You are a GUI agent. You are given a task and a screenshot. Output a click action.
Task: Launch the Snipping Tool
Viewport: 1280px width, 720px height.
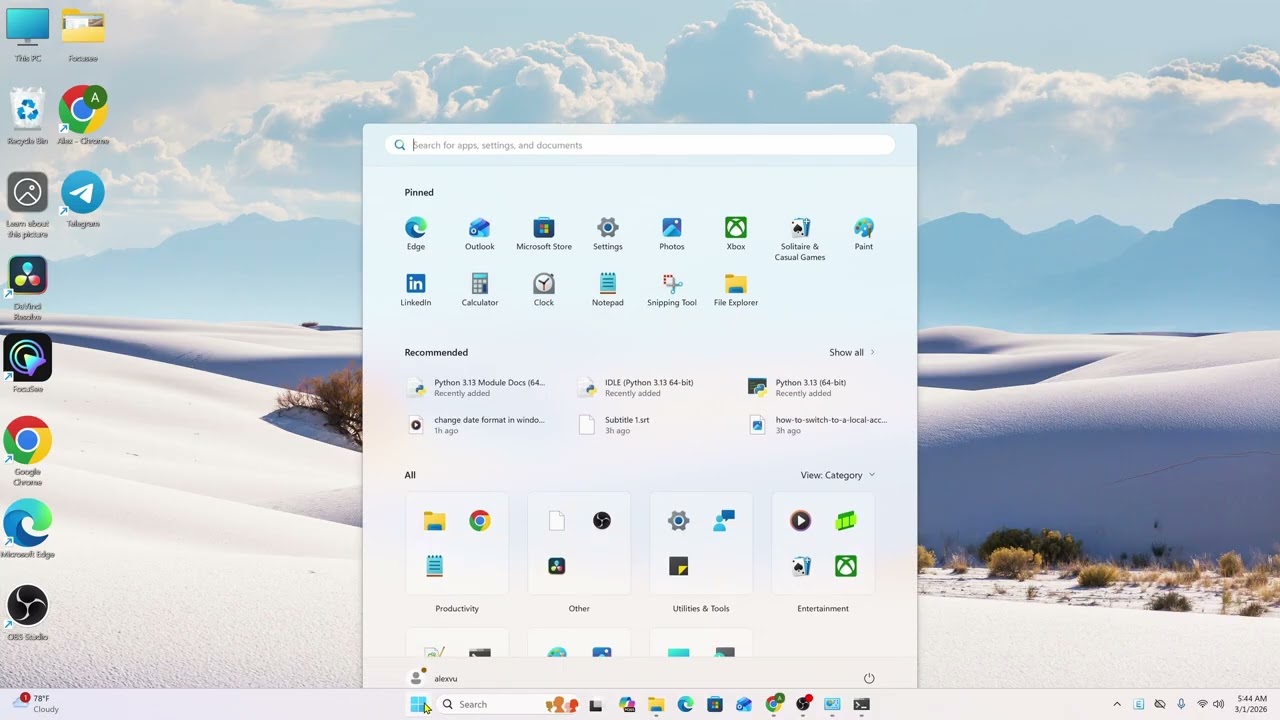[x=672, y=290]
